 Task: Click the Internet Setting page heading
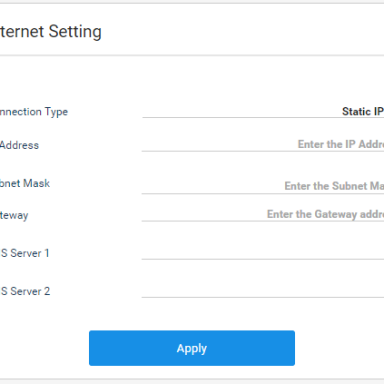pos(50,32)
